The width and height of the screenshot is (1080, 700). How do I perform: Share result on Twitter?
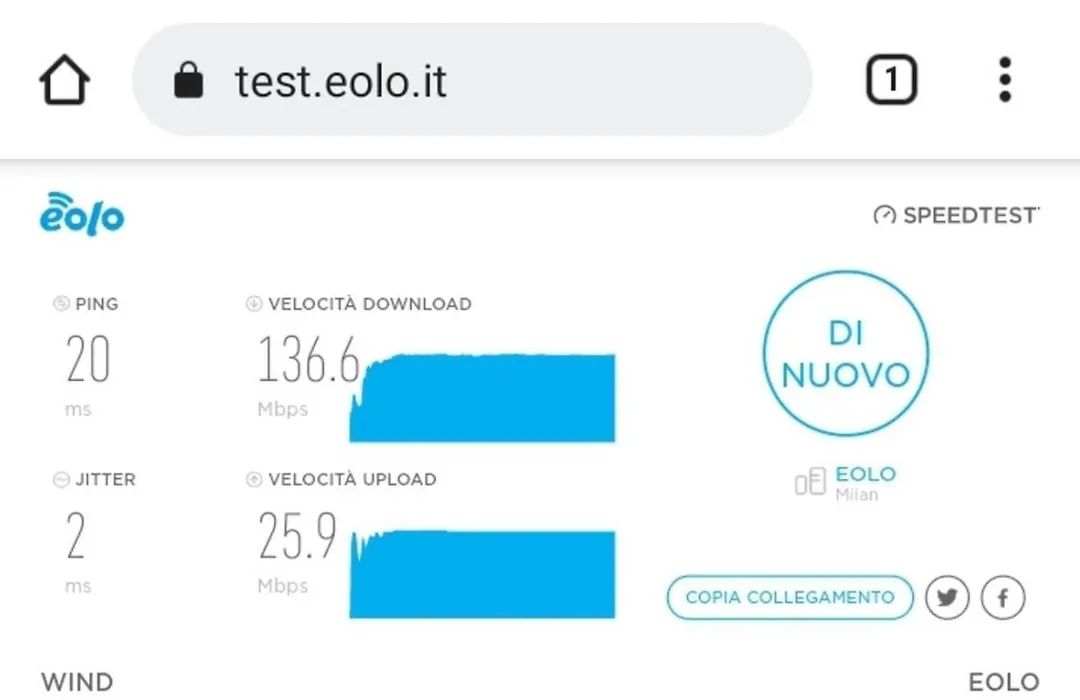[x=947, y=597]
